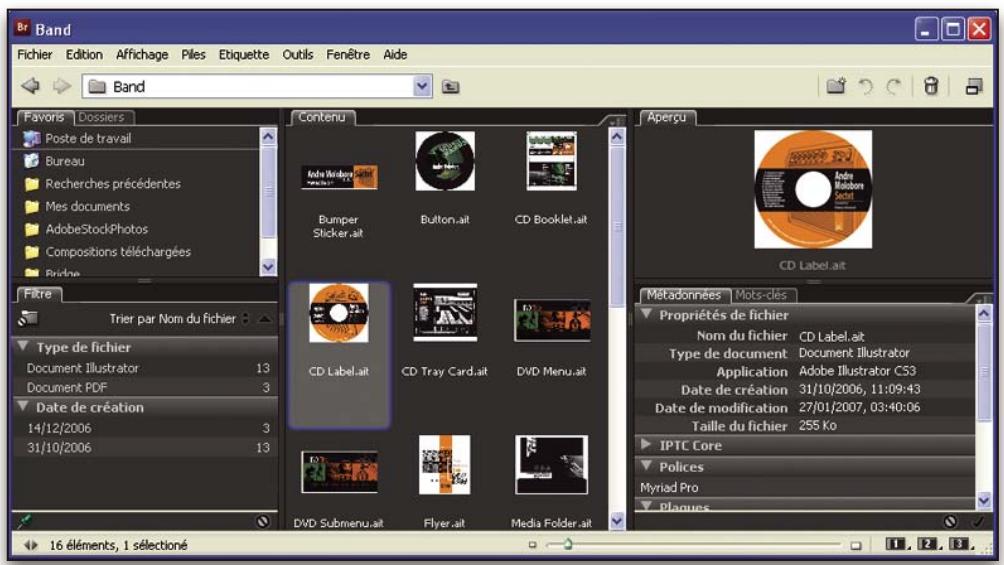Select the Favoris tab
Image resolution: width=1004 pixels, height=565 pixels.
44,117
